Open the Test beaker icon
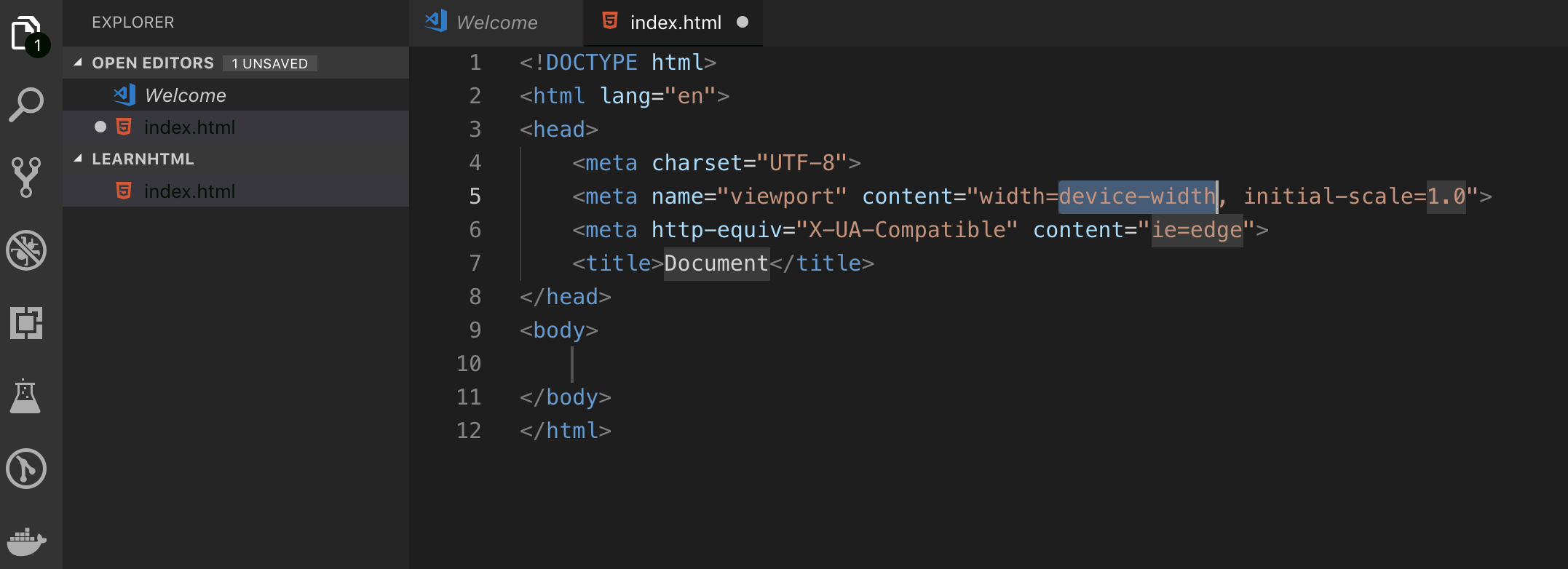The image size is (1568, 569). pos(25,396)
